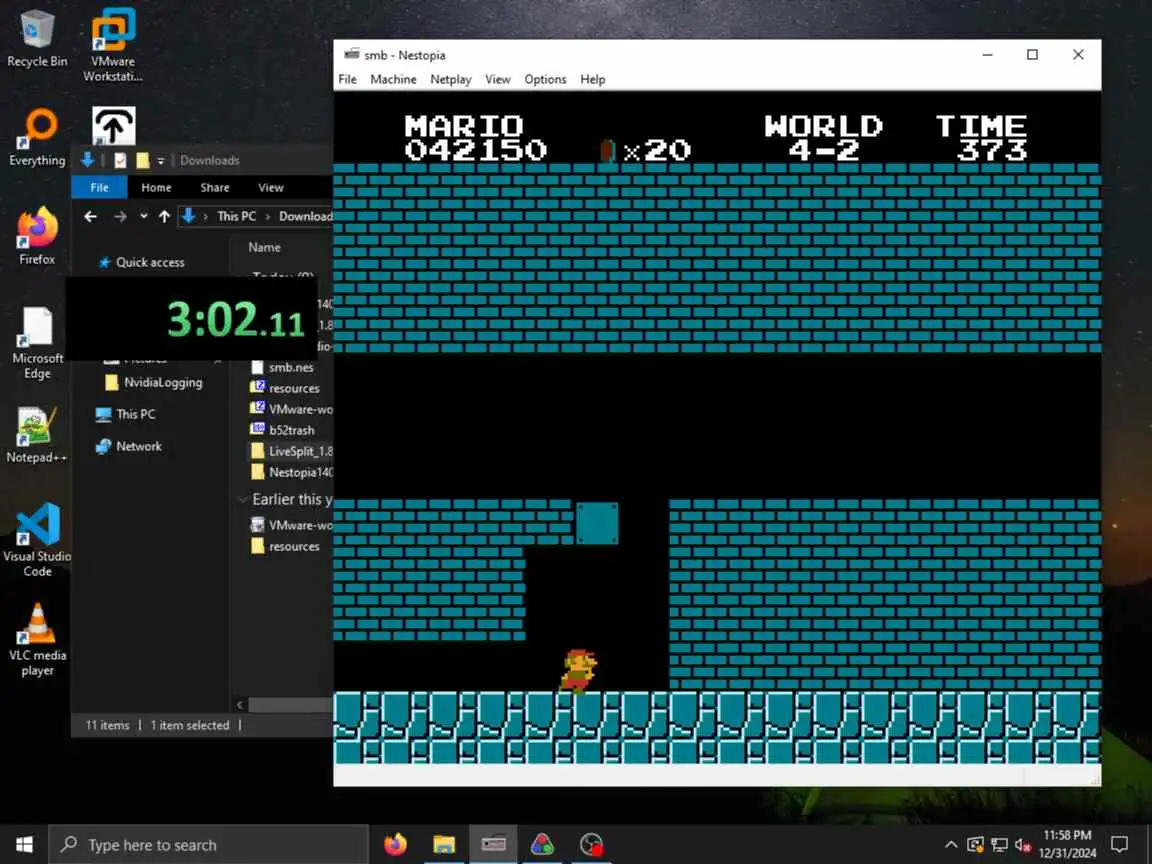Open Customize Quick Access Toolbar dropdown
Image resolution: width=1152 pixels, height=864 pixels.
(x=161, y=160)
